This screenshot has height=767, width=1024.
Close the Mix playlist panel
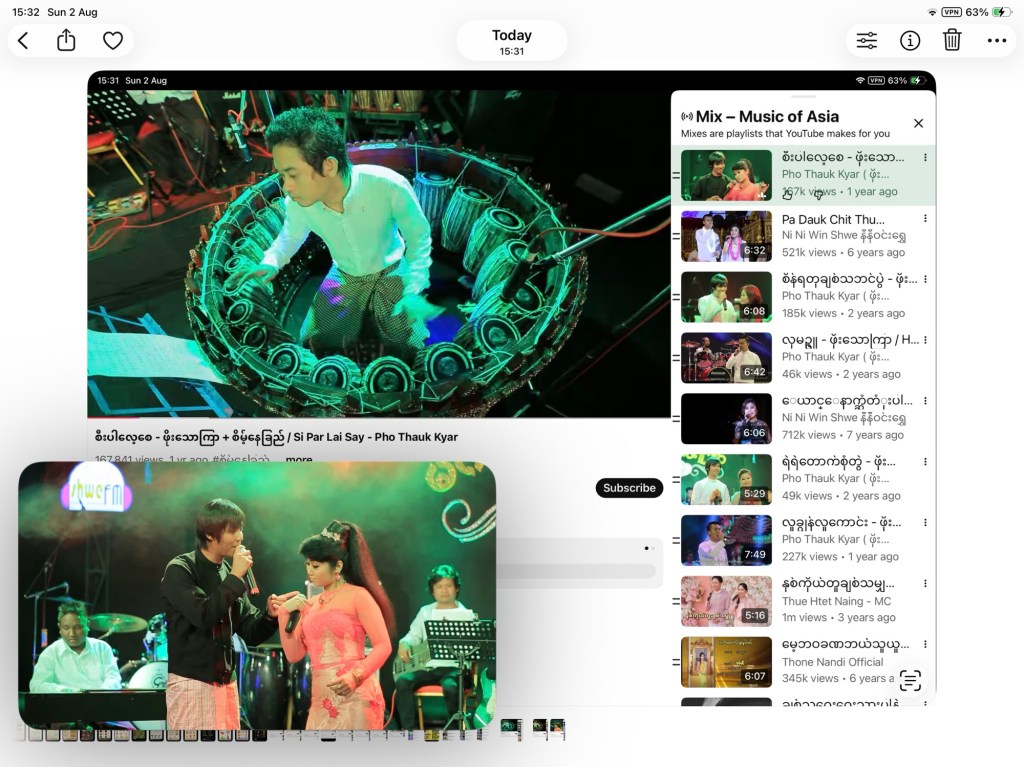pyautogui.click(x=918, y=123)
